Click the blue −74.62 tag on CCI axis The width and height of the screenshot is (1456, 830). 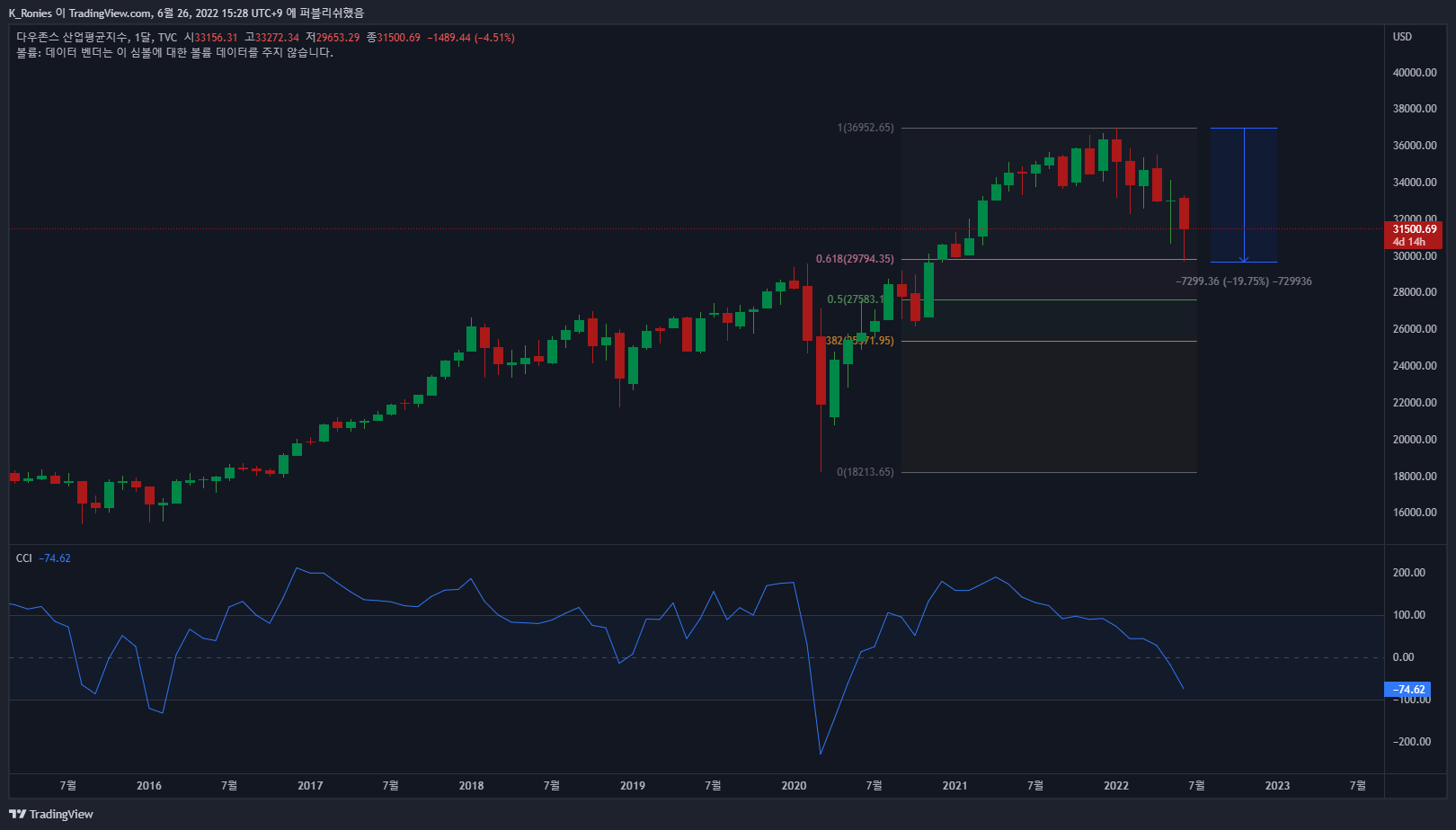tap(1408, 690)
